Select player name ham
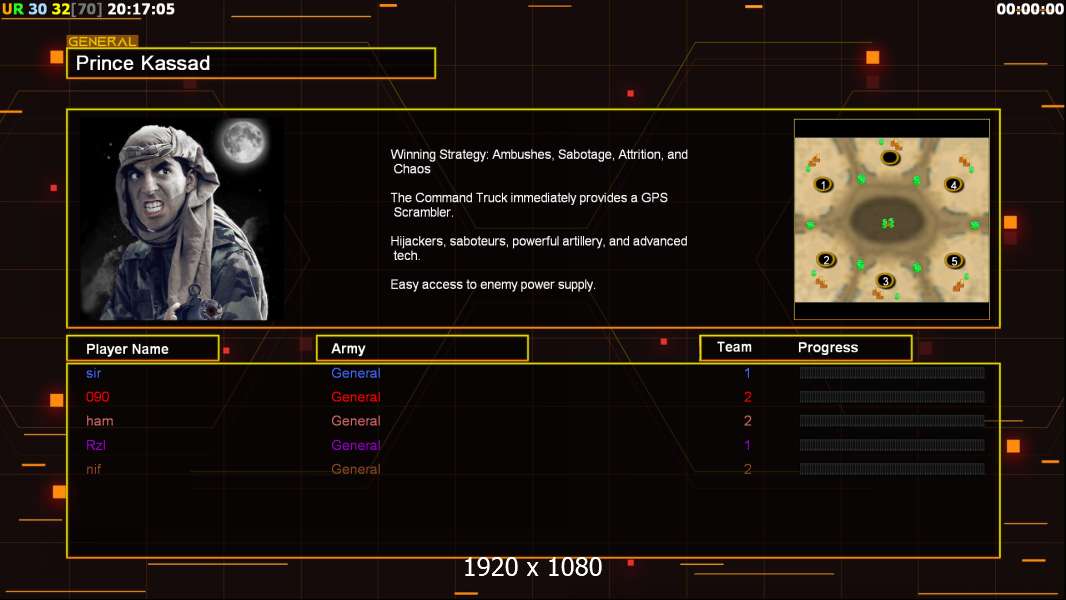Viewport: 1066px width, 600px height. point(99,421)
